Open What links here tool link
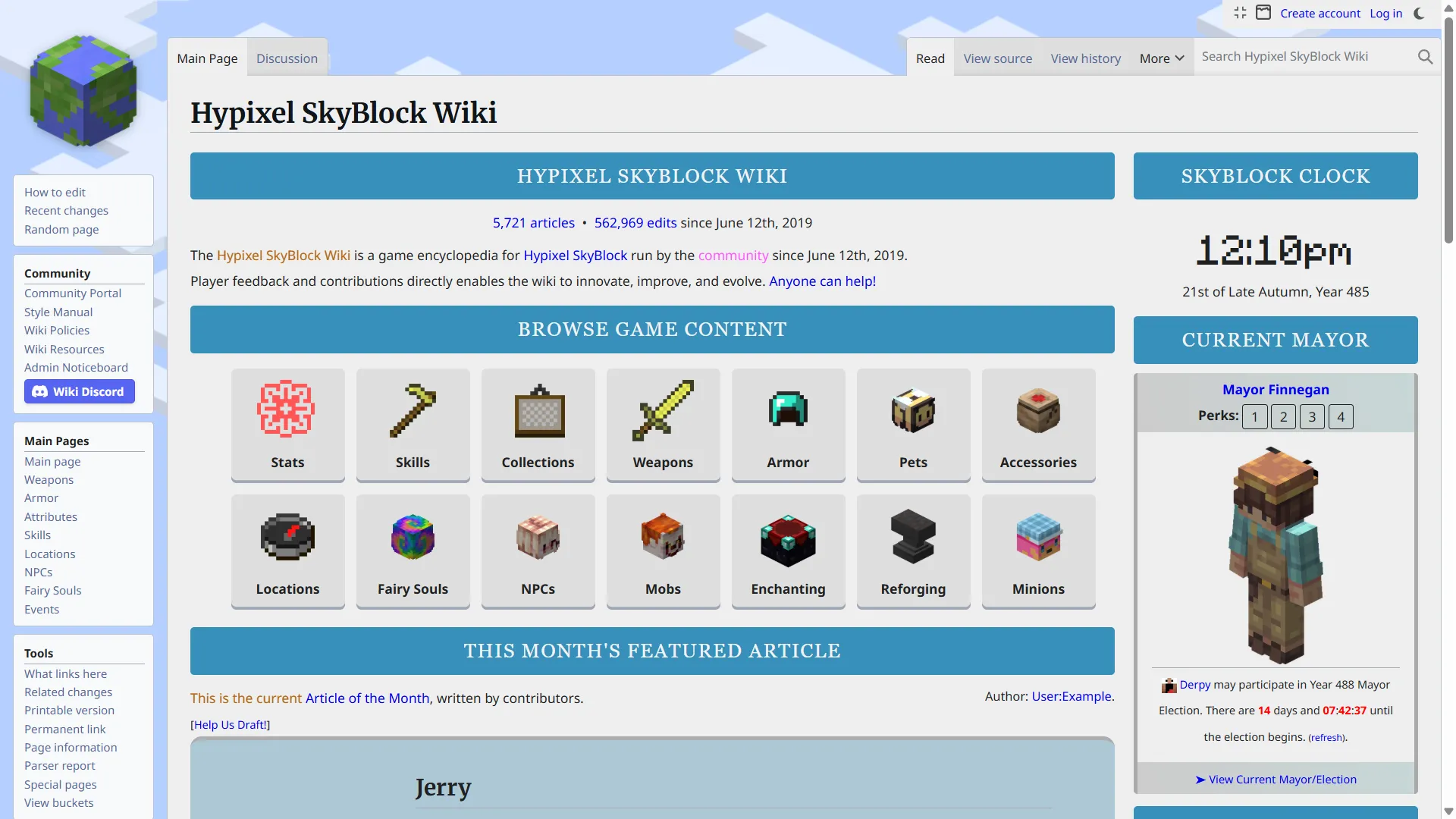Viewport: 1456px width, 819px height. point(65,674)
